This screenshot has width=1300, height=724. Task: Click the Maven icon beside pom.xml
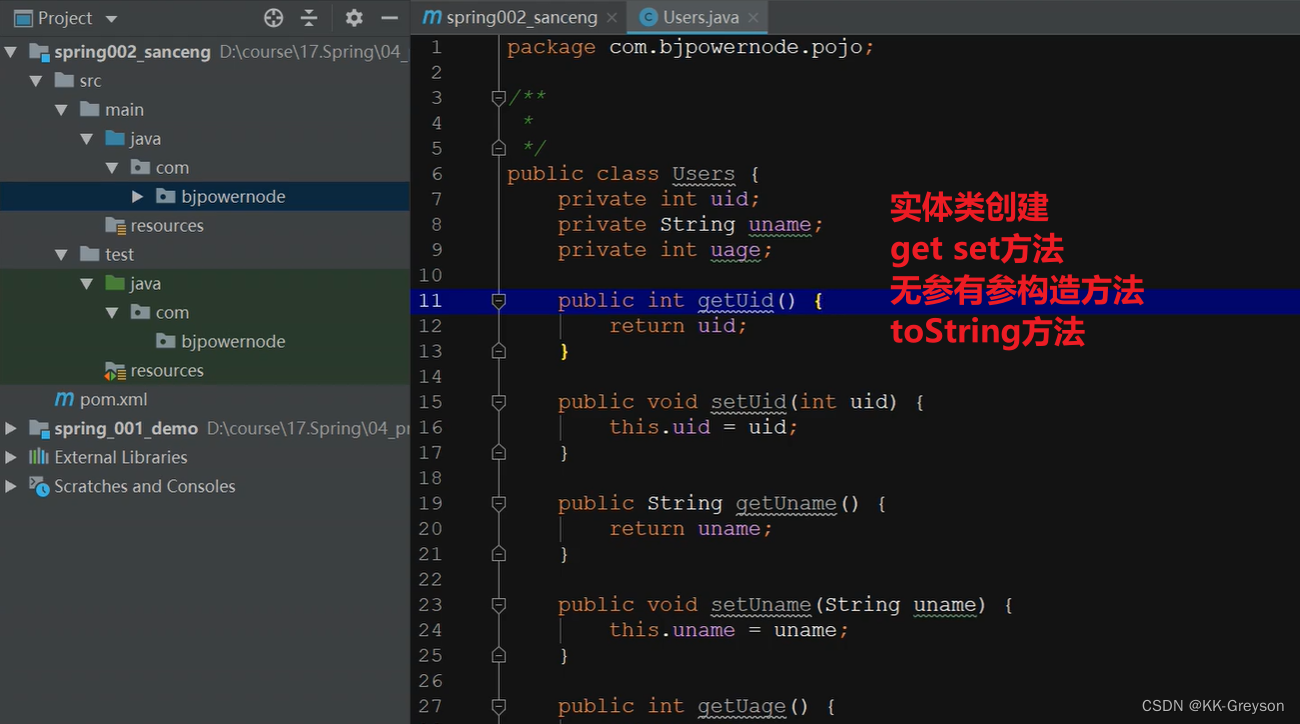click(64, 399)
